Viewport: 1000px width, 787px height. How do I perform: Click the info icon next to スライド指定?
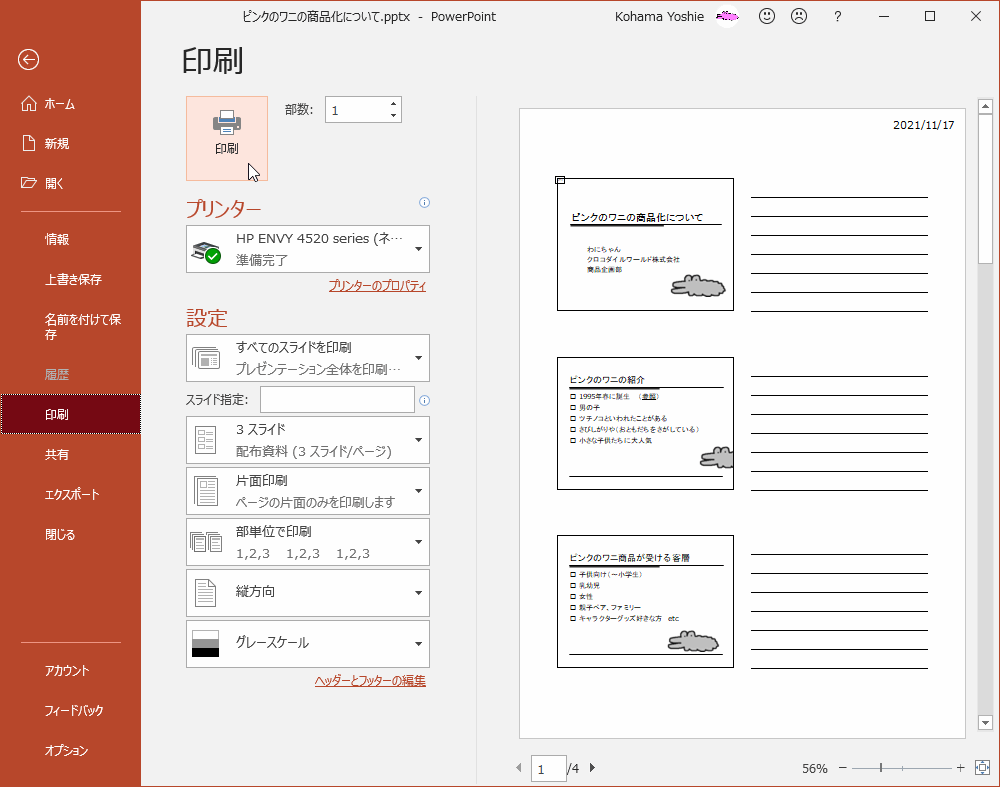[x=424, y=399]
